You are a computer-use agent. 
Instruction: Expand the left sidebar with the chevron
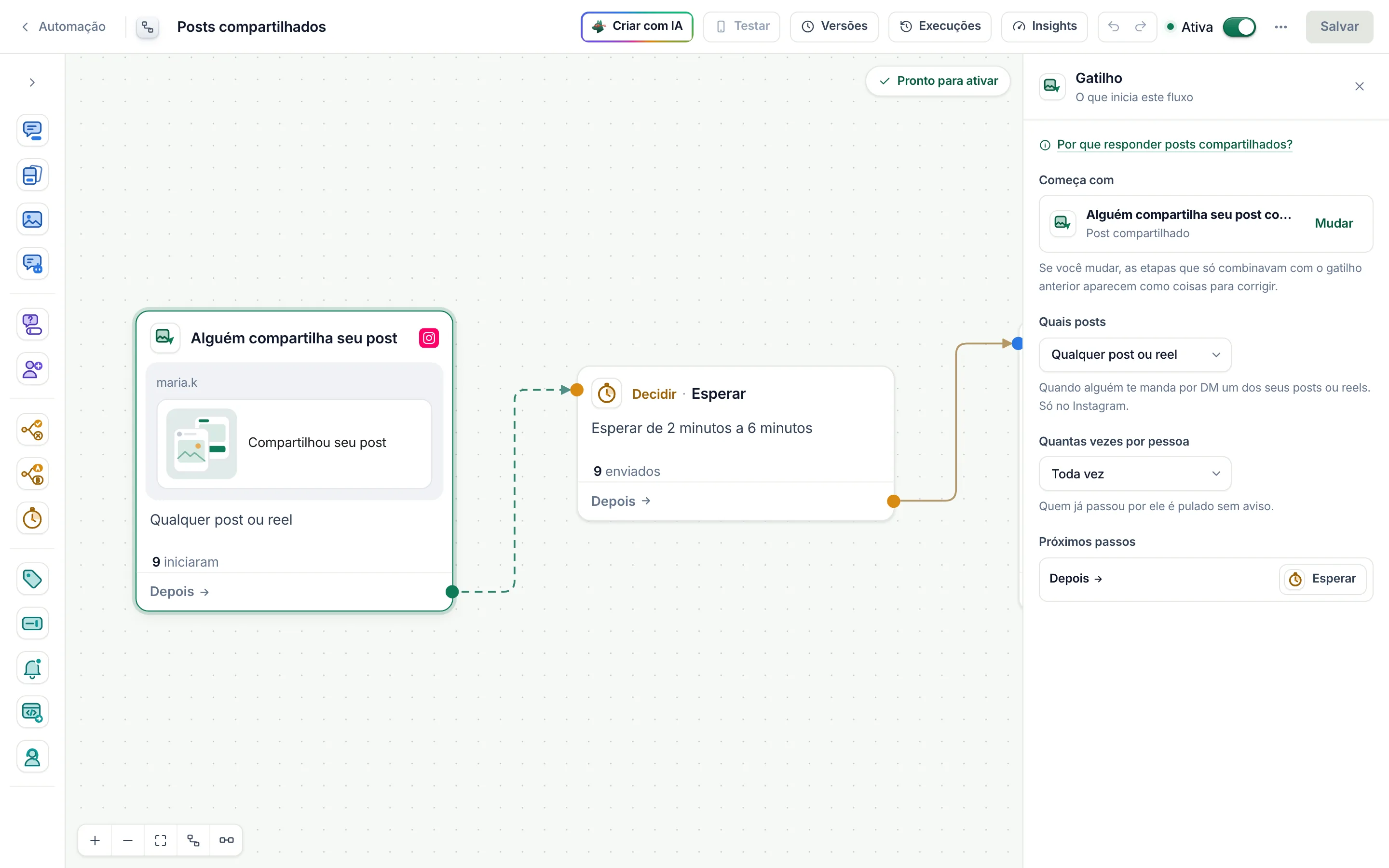point(32,82)
